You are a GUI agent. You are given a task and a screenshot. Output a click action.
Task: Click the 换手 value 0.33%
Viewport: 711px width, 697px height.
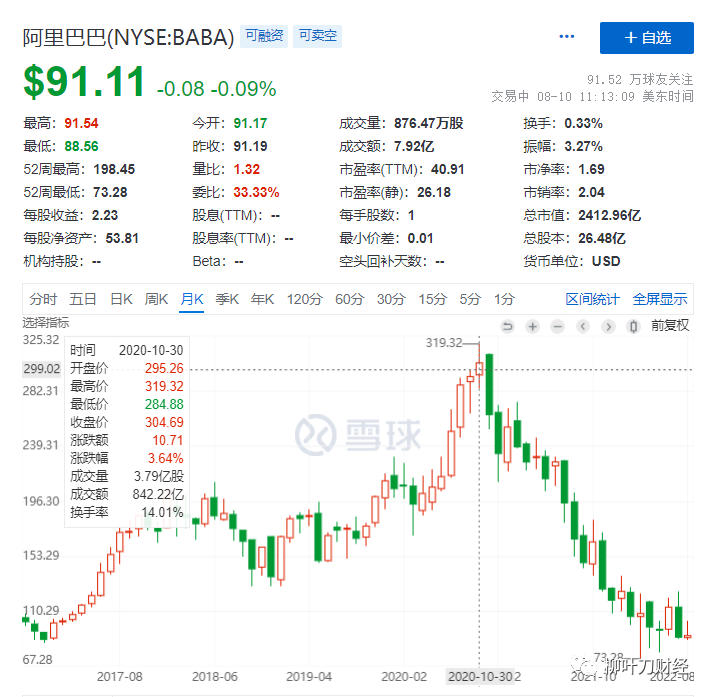pyautogui.click(x=584, y=123)
